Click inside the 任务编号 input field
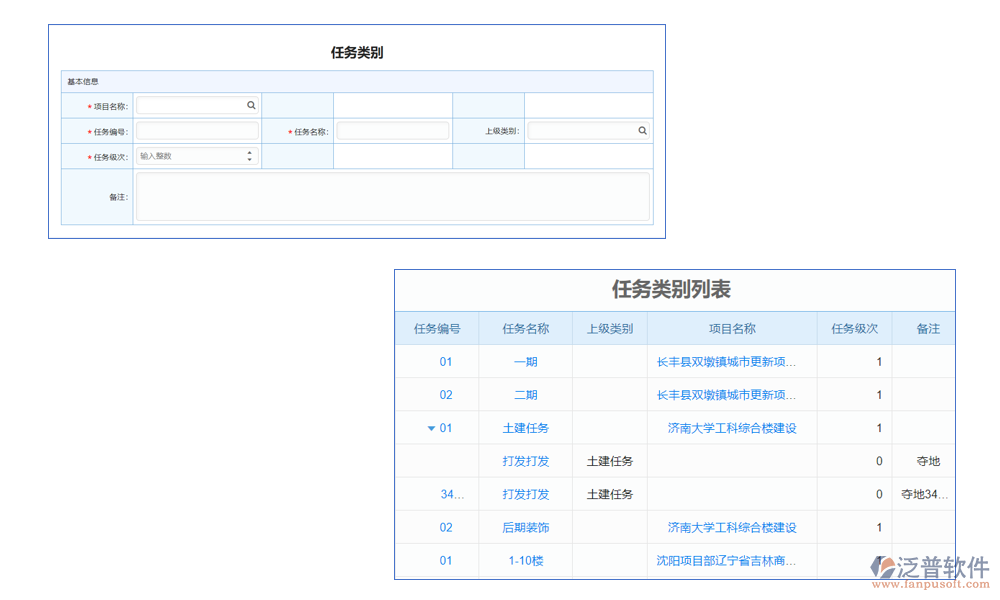Viewport: 1000px width, 600px height. (197, 130)
